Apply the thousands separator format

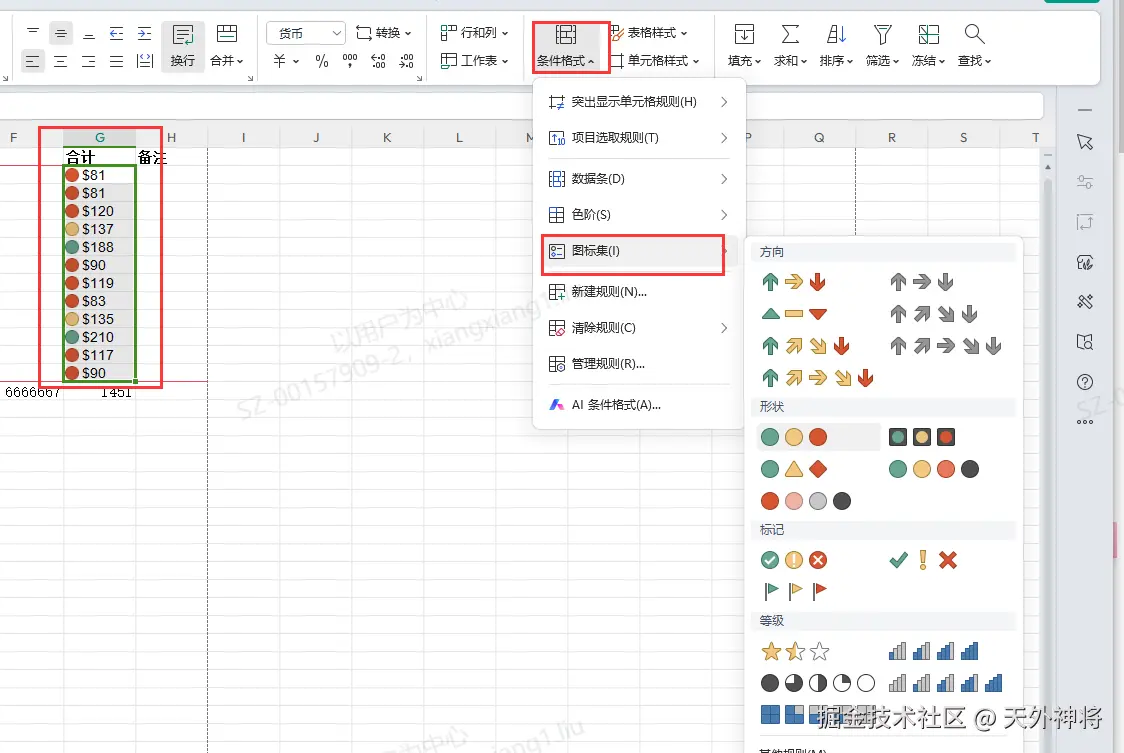350,61
